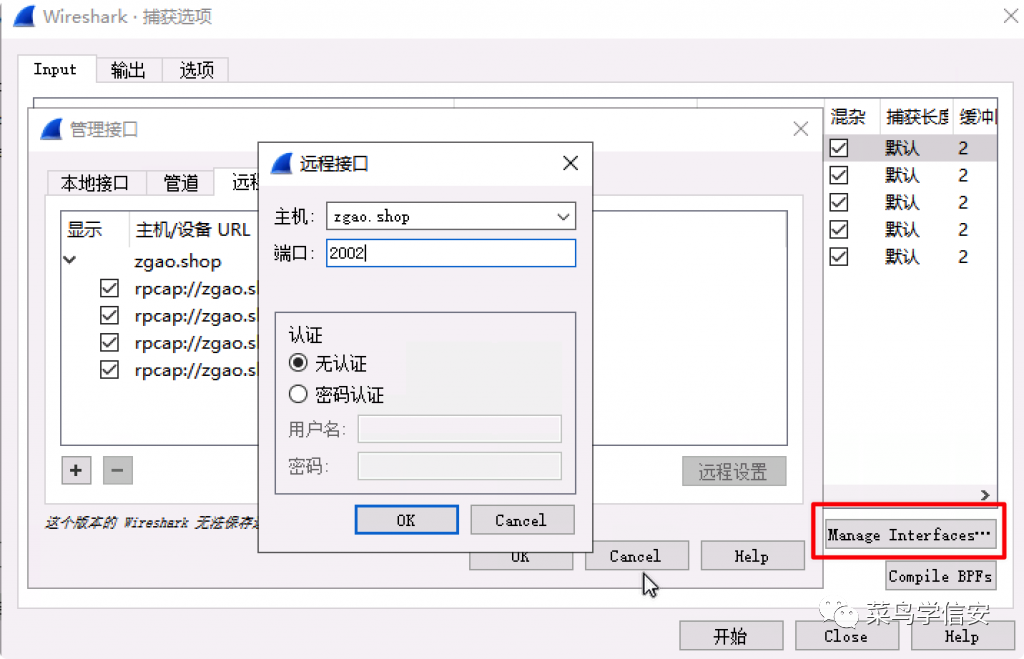This screenshot has width=1024, height=659.
Task: Switch to the 选项 tab
Action: [x=196, y=70]
